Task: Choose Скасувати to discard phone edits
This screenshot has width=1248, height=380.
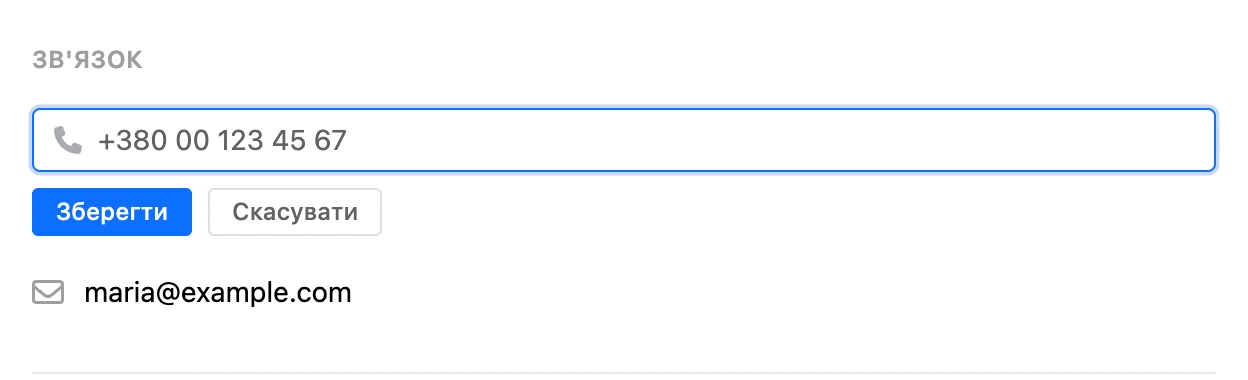Action: coord(295,212)
